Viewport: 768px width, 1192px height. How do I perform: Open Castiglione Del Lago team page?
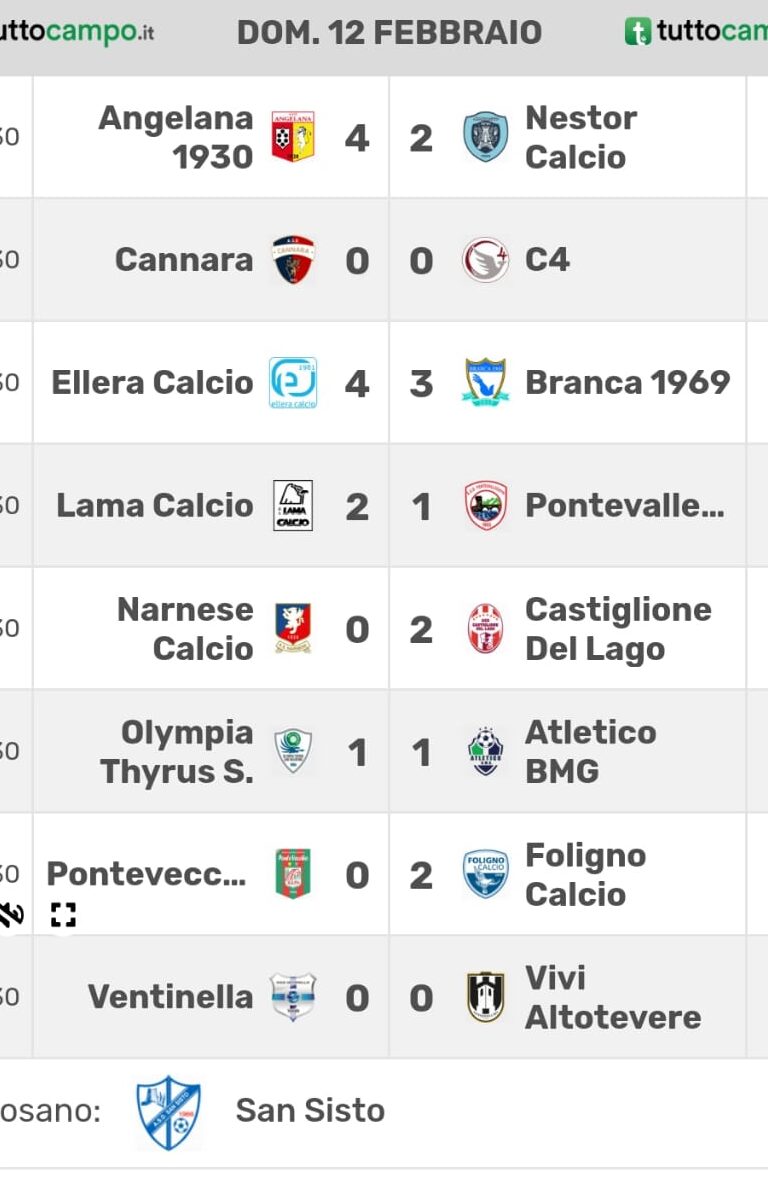point(618,629)
